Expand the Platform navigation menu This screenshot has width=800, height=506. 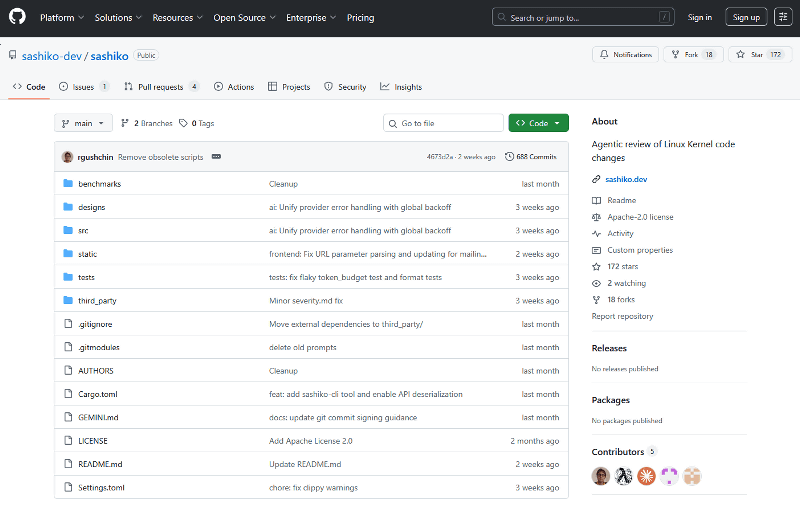coord(62,17)
